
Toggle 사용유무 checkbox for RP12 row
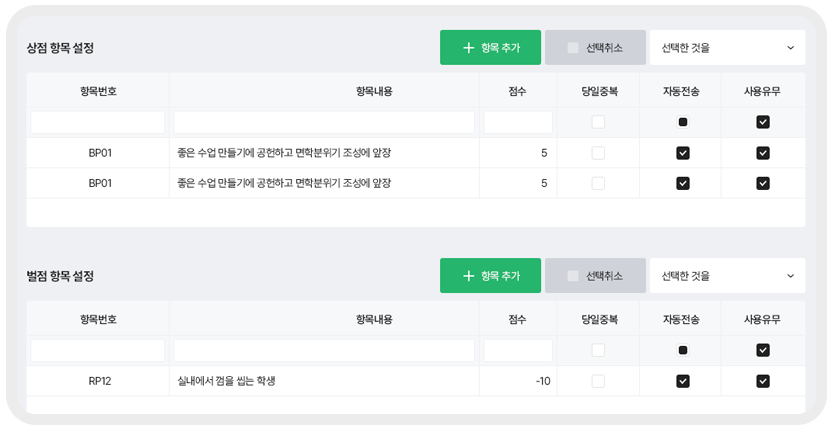[x=763, y=381]
